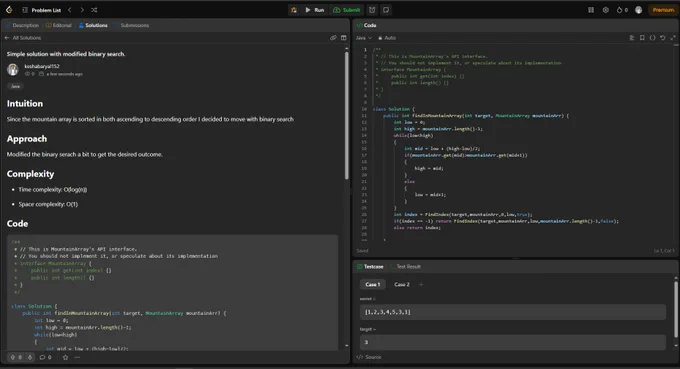
Task: Switch to the Editorial tab
Action: coord(59,25)
